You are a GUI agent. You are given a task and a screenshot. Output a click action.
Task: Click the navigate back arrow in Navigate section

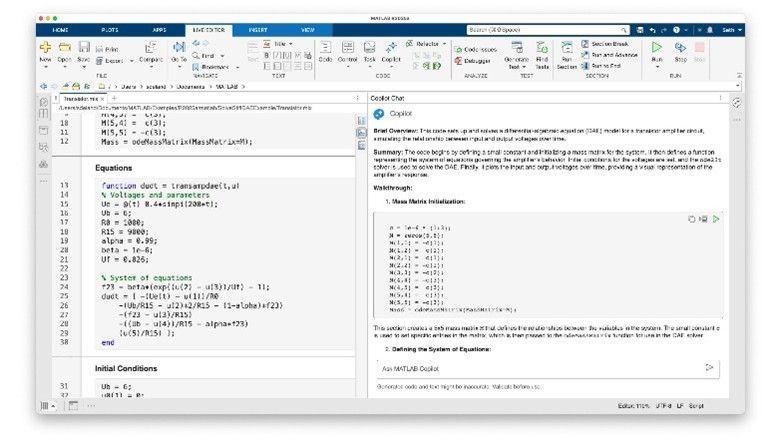pos(196,43)
